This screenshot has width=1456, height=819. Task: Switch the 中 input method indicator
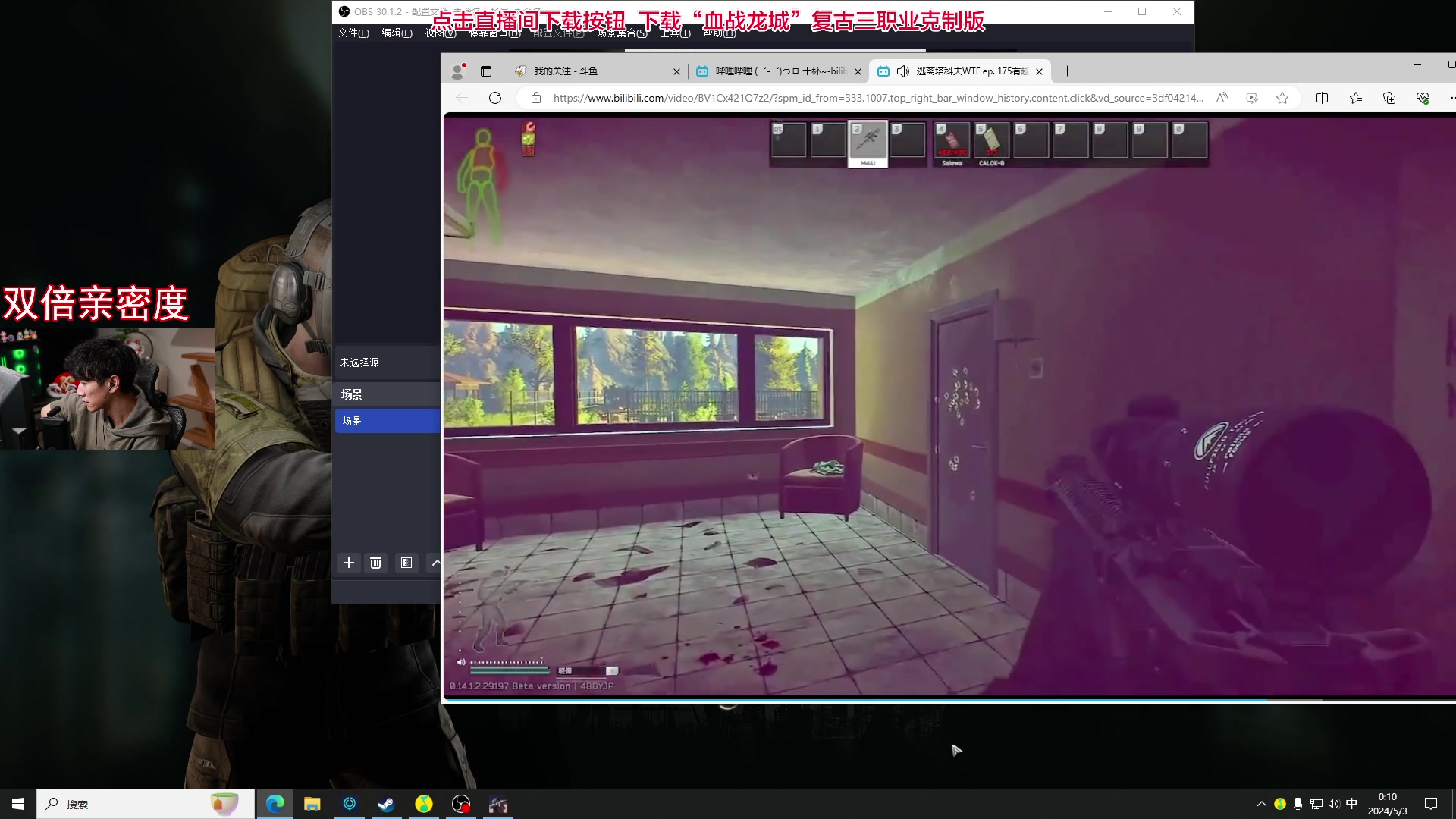pos(1351,804)
